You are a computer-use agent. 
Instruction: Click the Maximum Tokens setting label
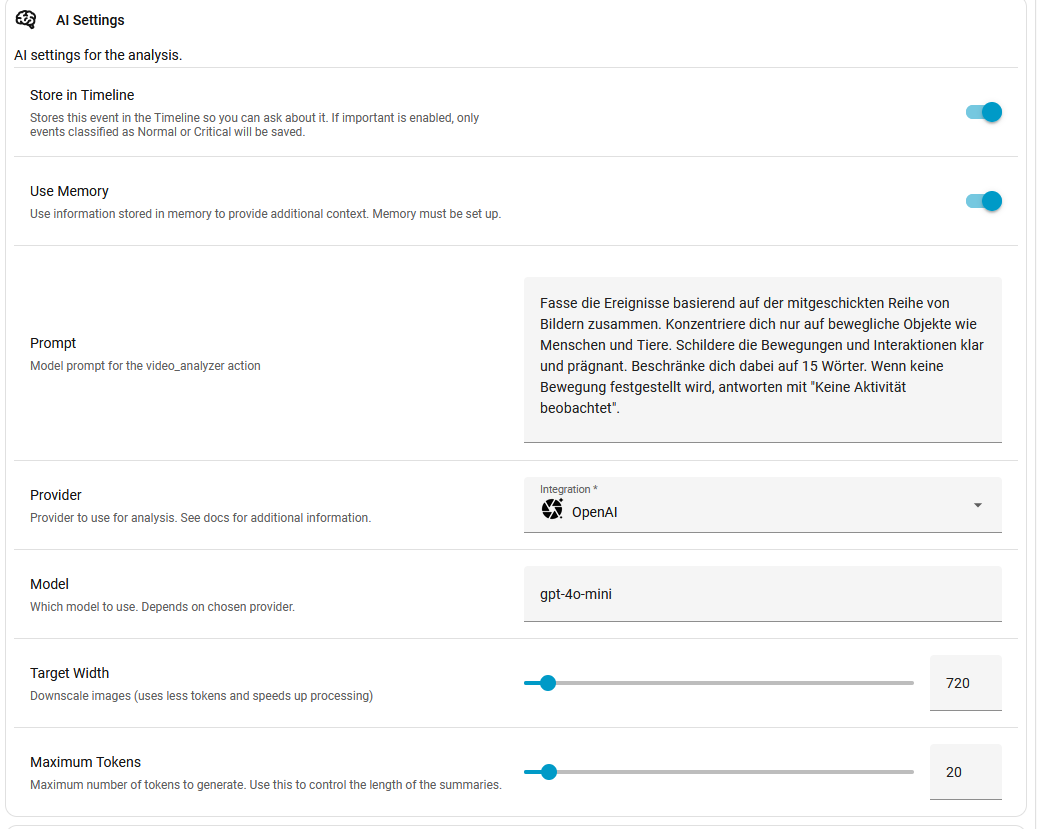[x=85, y=762]
